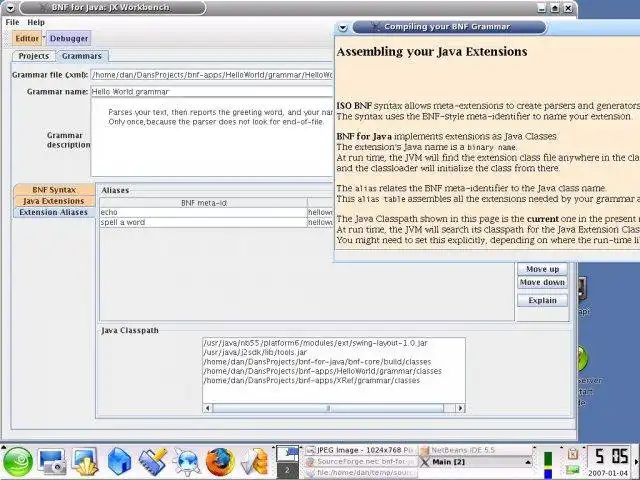The width and height of the screenshot is (640, 480).
Task: Click the BNF meta-id column header
Action: [x=204, y=203]
